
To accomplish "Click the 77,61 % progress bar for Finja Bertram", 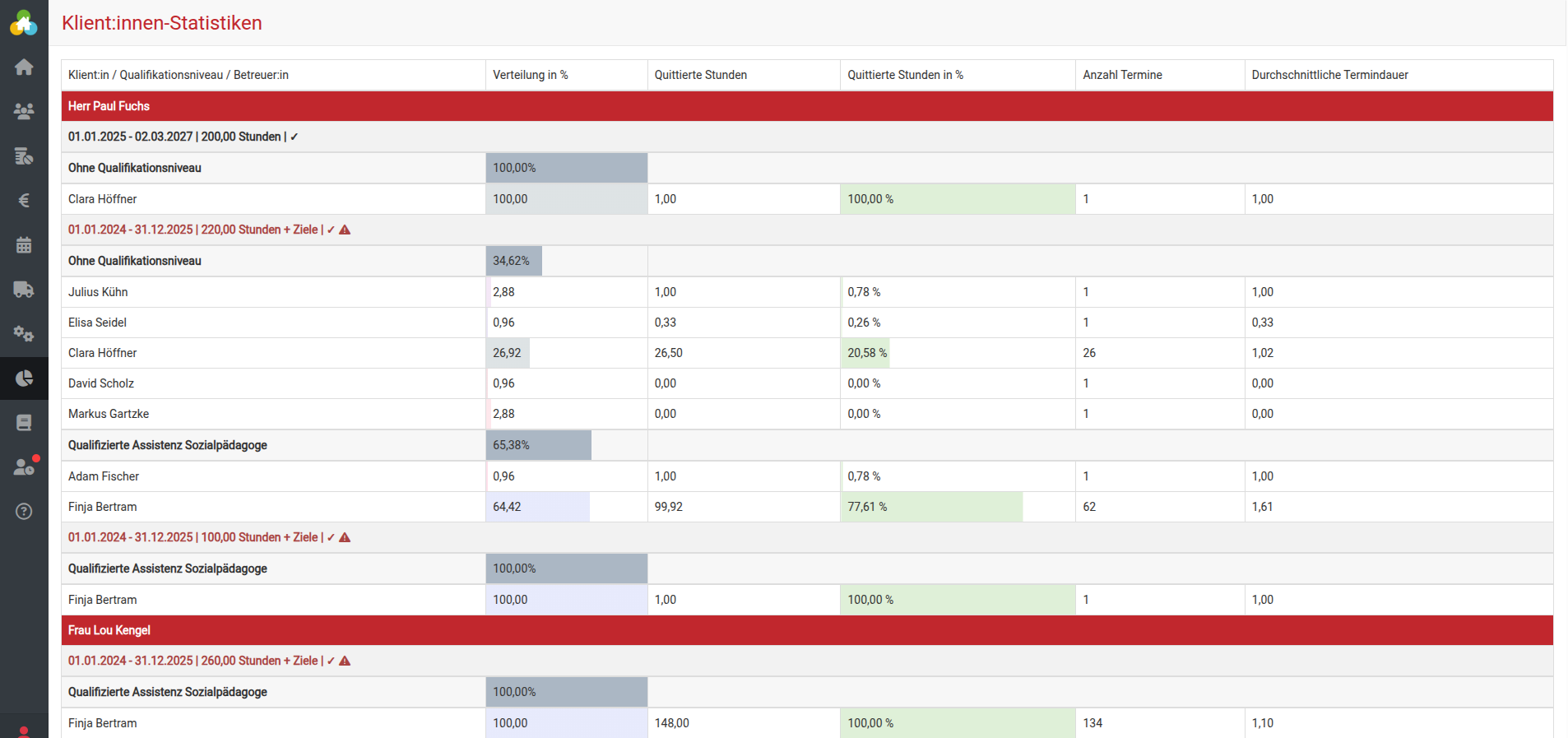I will tap(931, 507).
